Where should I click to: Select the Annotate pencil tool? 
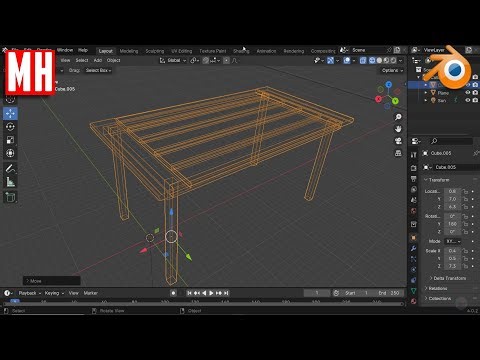(x=10, y=169)
